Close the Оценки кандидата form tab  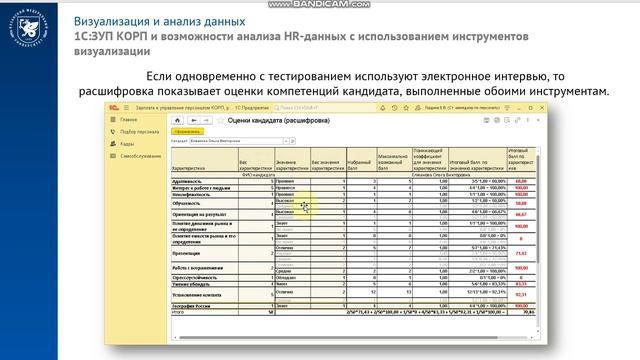click(x=538, y=120)
